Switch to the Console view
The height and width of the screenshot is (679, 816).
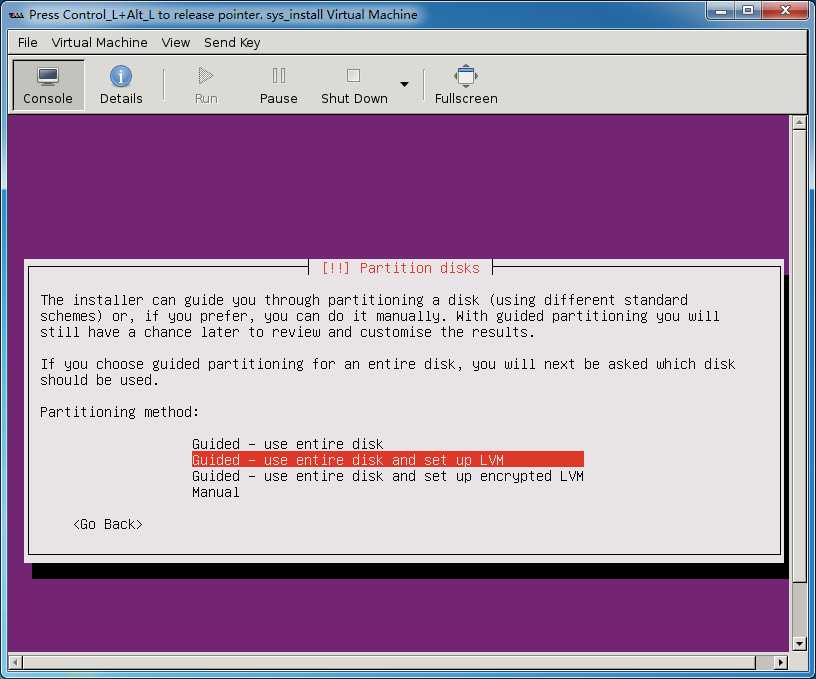pos(48,85)
